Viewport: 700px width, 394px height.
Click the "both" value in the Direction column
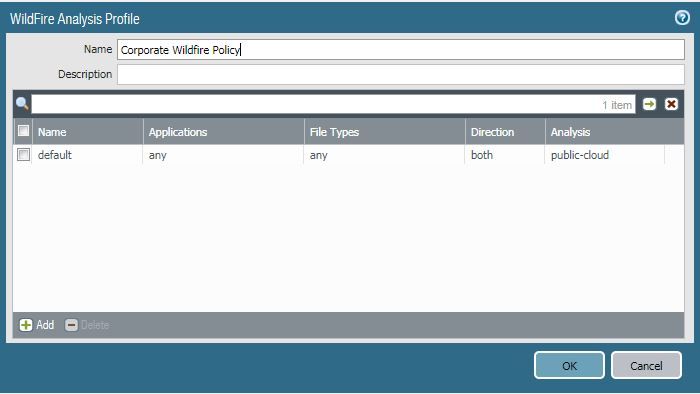482,155
